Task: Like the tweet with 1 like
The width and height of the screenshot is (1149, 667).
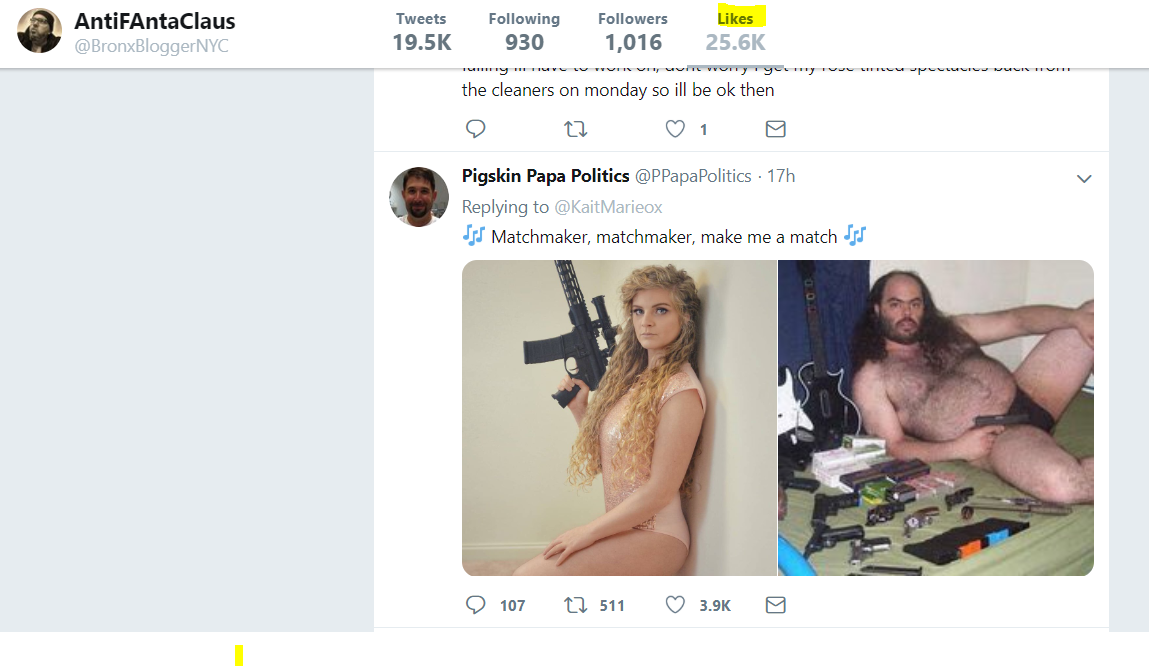Action: tap(675, 129)
